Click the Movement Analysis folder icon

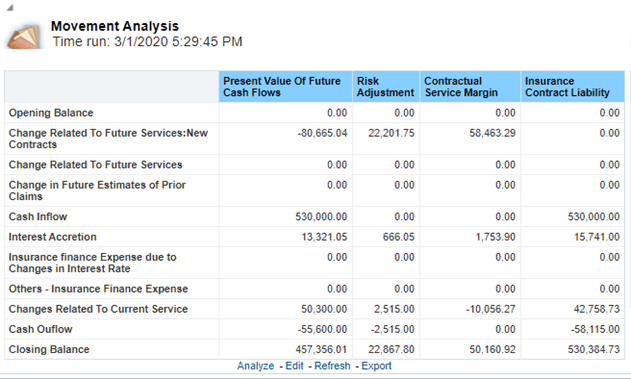[x=25, y=37]
